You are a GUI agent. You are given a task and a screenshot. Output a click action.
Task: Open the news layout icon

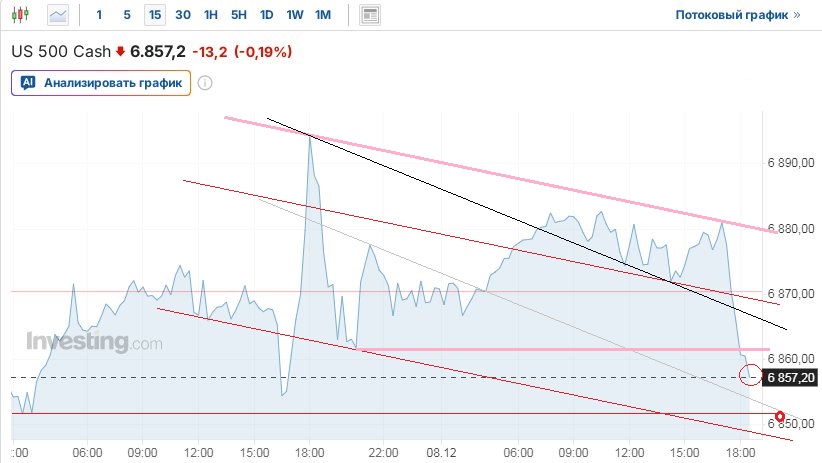point(370,15)
